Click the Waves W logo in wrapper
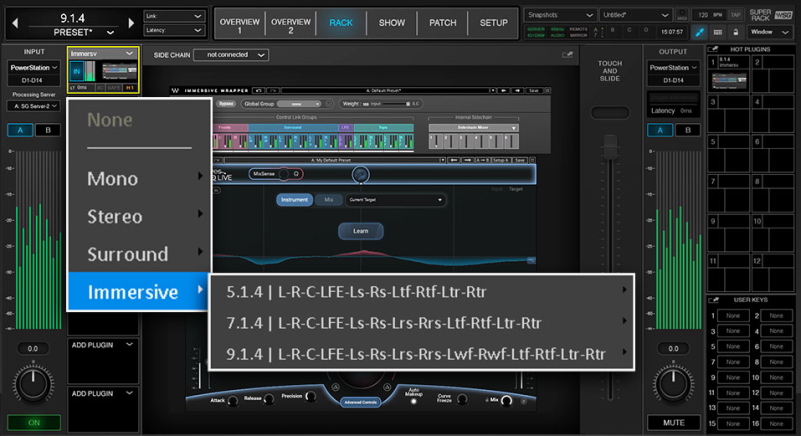This screenshot has height=436, width=801. pyautogui.click(x=175, y=90)
